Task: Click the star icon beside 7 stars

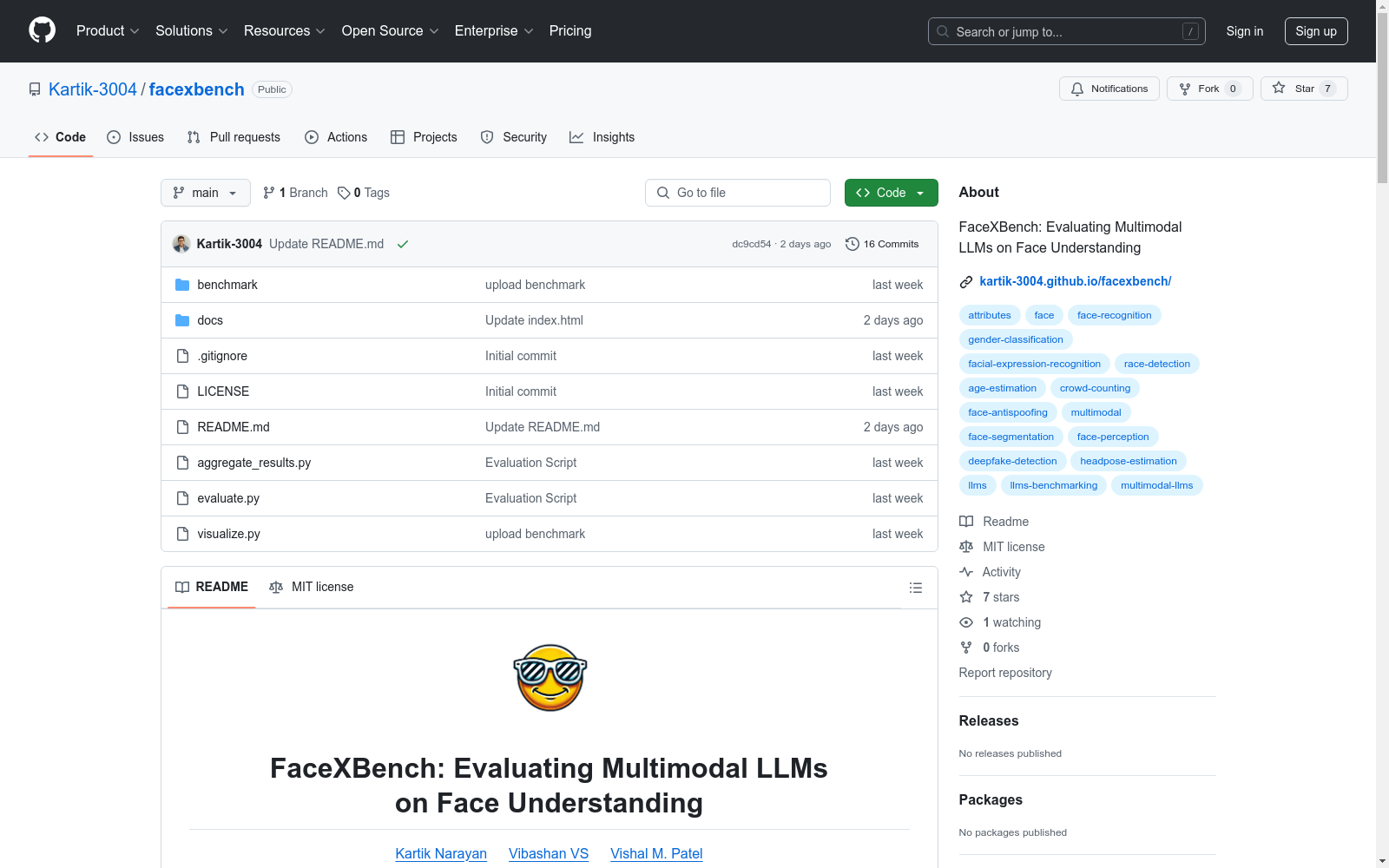Action: click(x=966, y=597)
